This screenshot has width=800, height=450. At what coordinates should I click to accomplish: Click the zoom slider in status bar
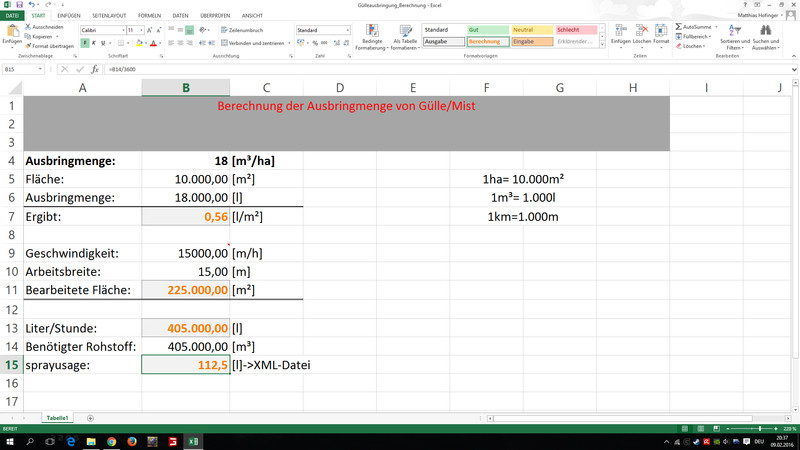pos(735,428)
